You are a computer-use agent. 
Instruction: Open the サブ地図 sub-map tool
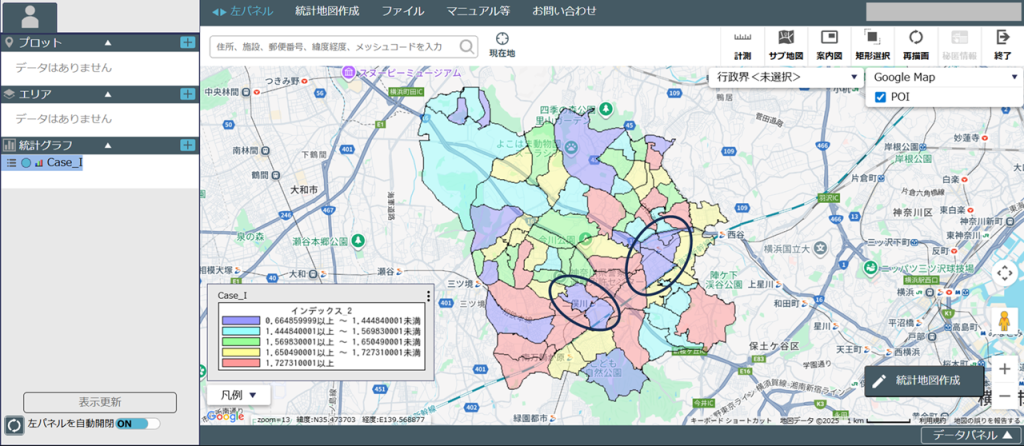[786, 44]
